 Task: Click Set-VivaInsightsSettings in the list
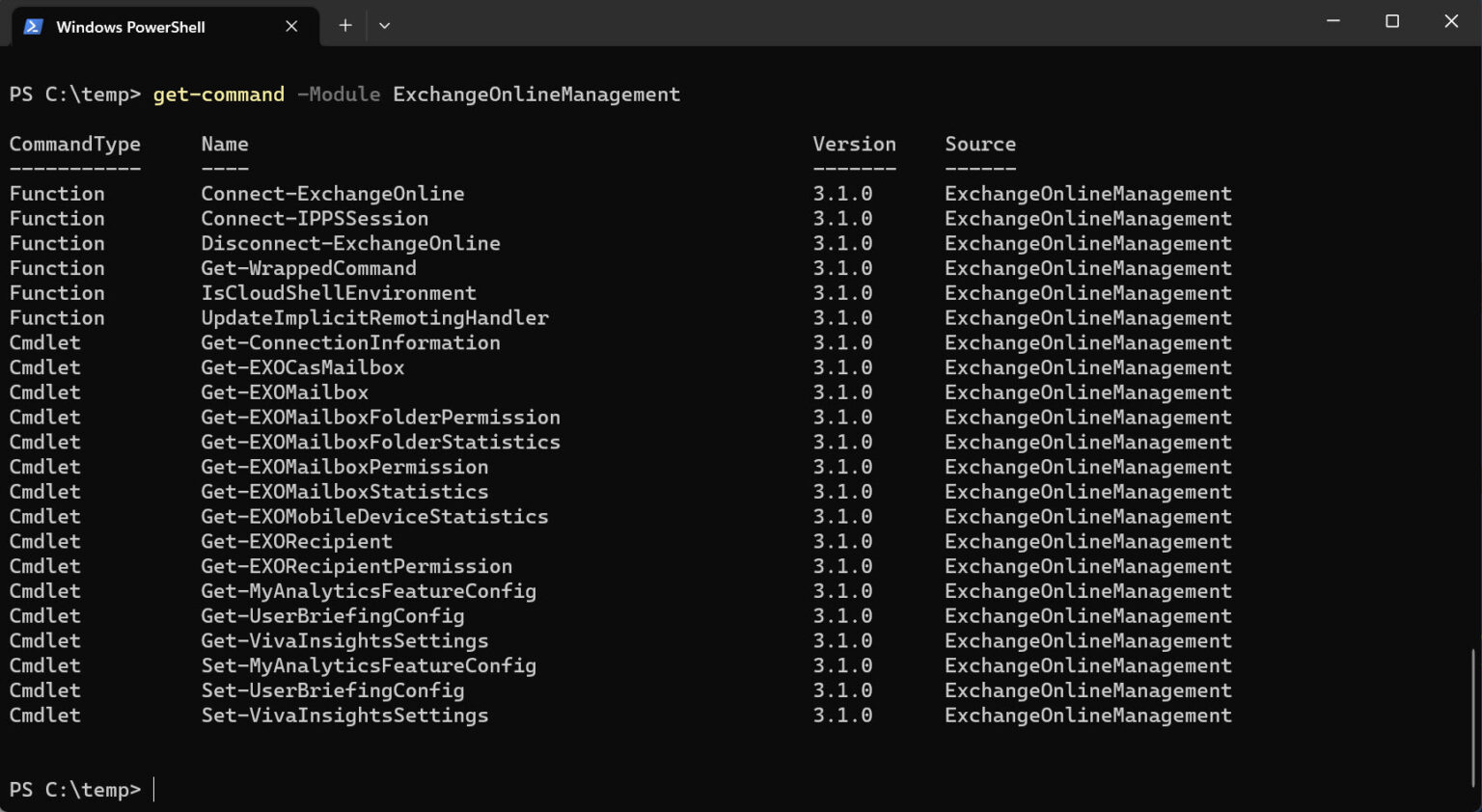tap(344, 716)
